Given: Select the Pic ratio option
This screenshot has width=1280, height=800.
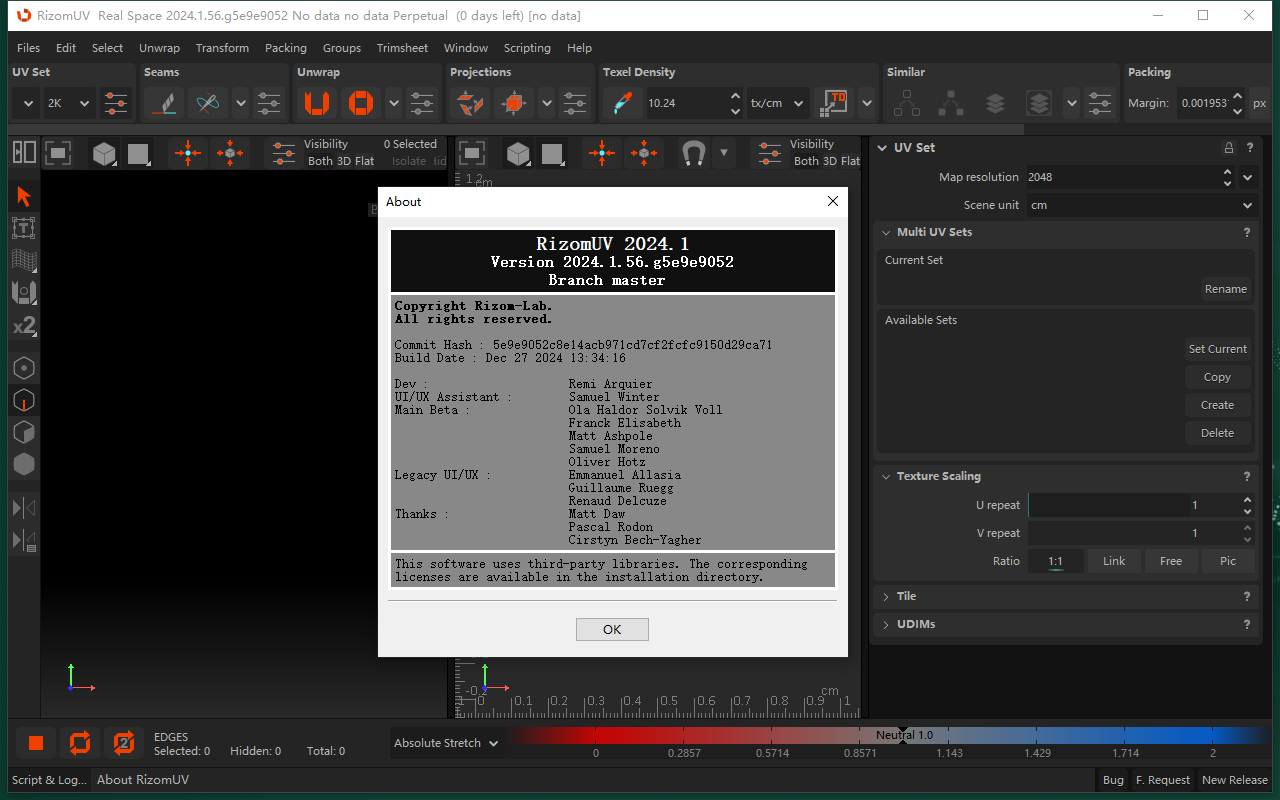Looking at the screenshot, I should point(1228,561).
